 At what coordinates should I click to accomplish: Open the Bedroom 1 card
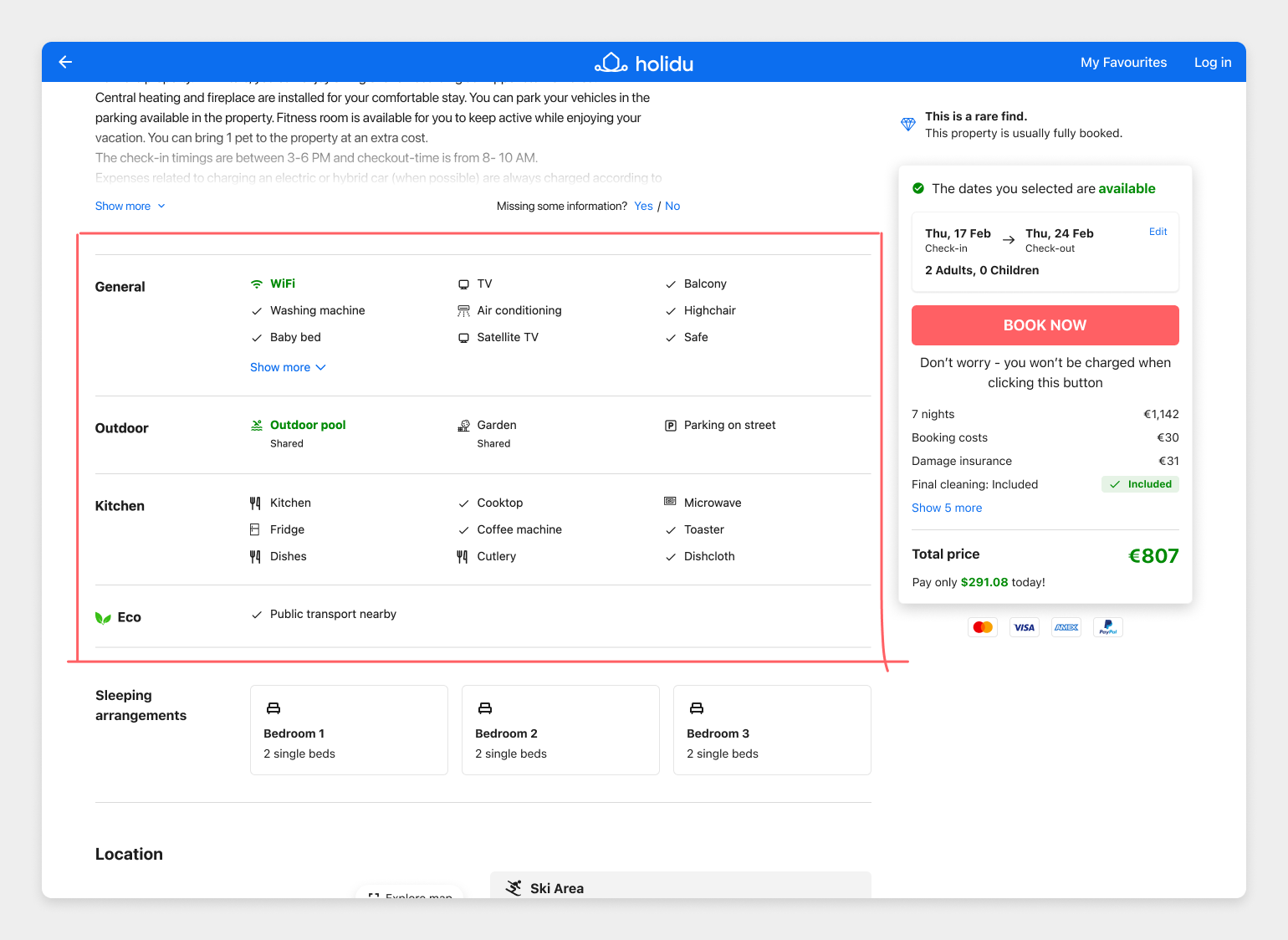pos(349,730)
